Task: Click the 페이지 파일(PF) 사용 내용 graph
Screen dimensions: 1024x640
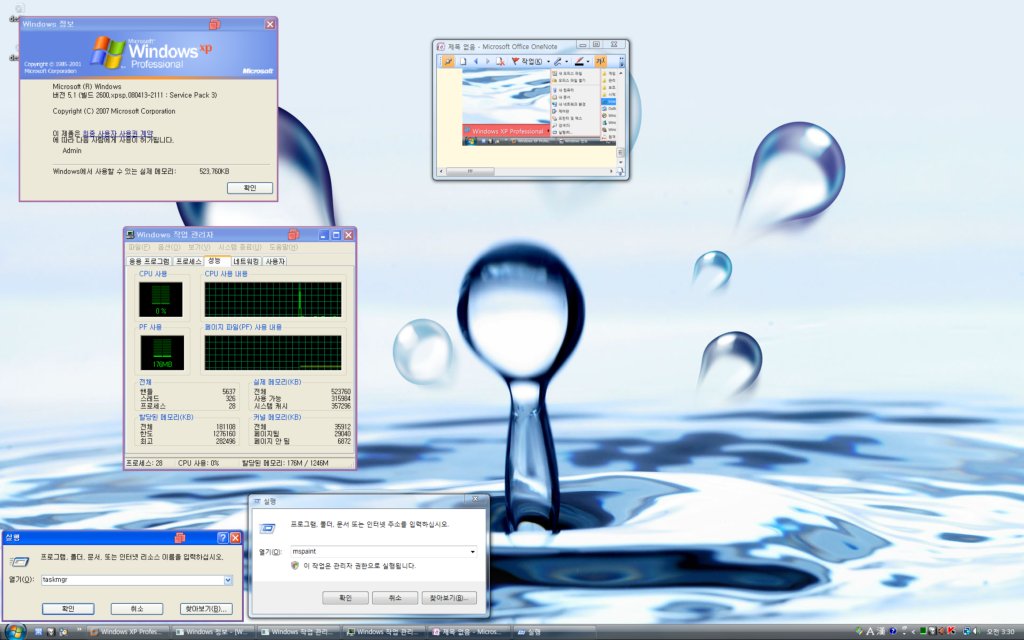Action: (x=272, y=353)
